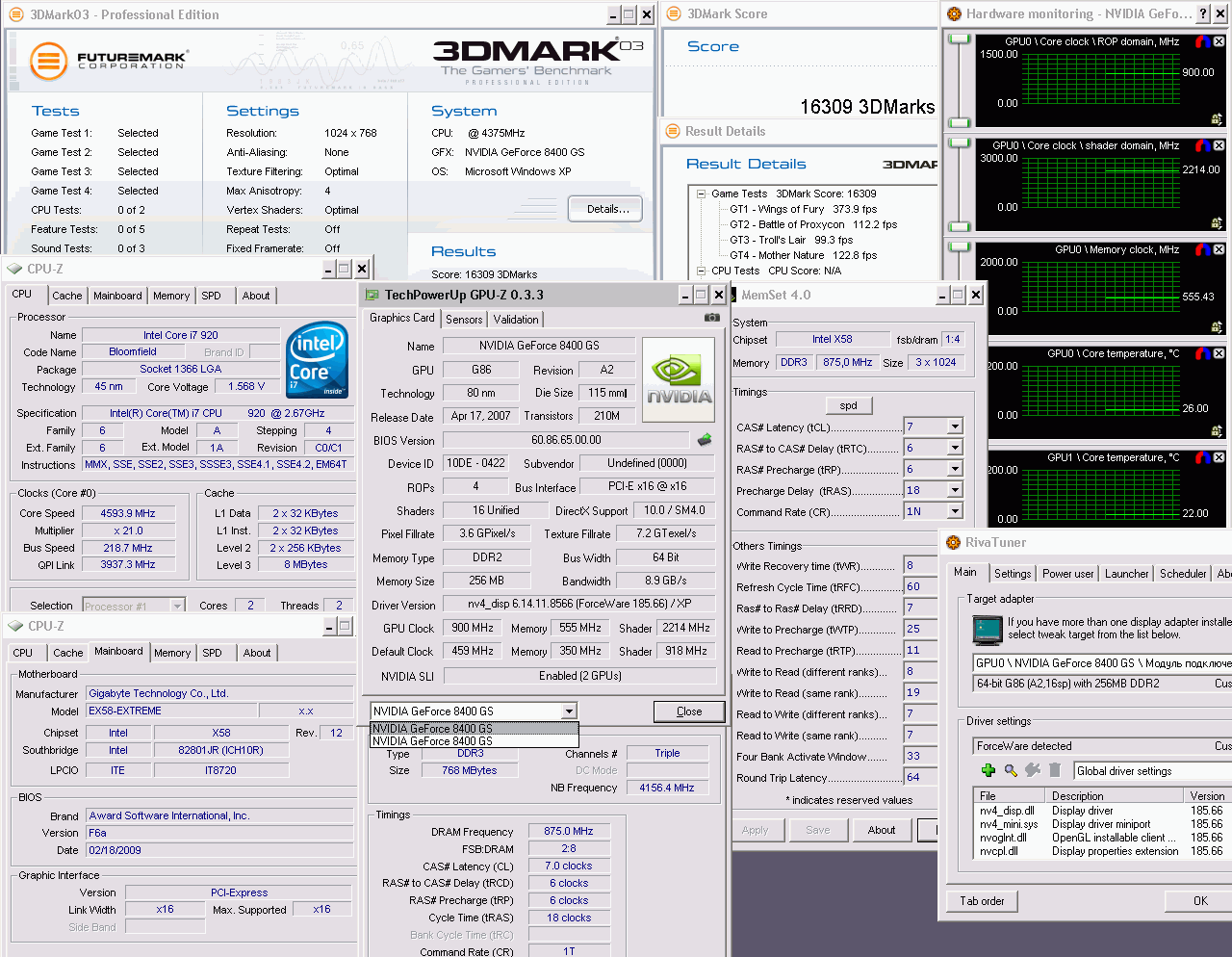Click the top slider handle beside Memory clock graph
This screenshot has width=1232, height=957.
point(959,246)
